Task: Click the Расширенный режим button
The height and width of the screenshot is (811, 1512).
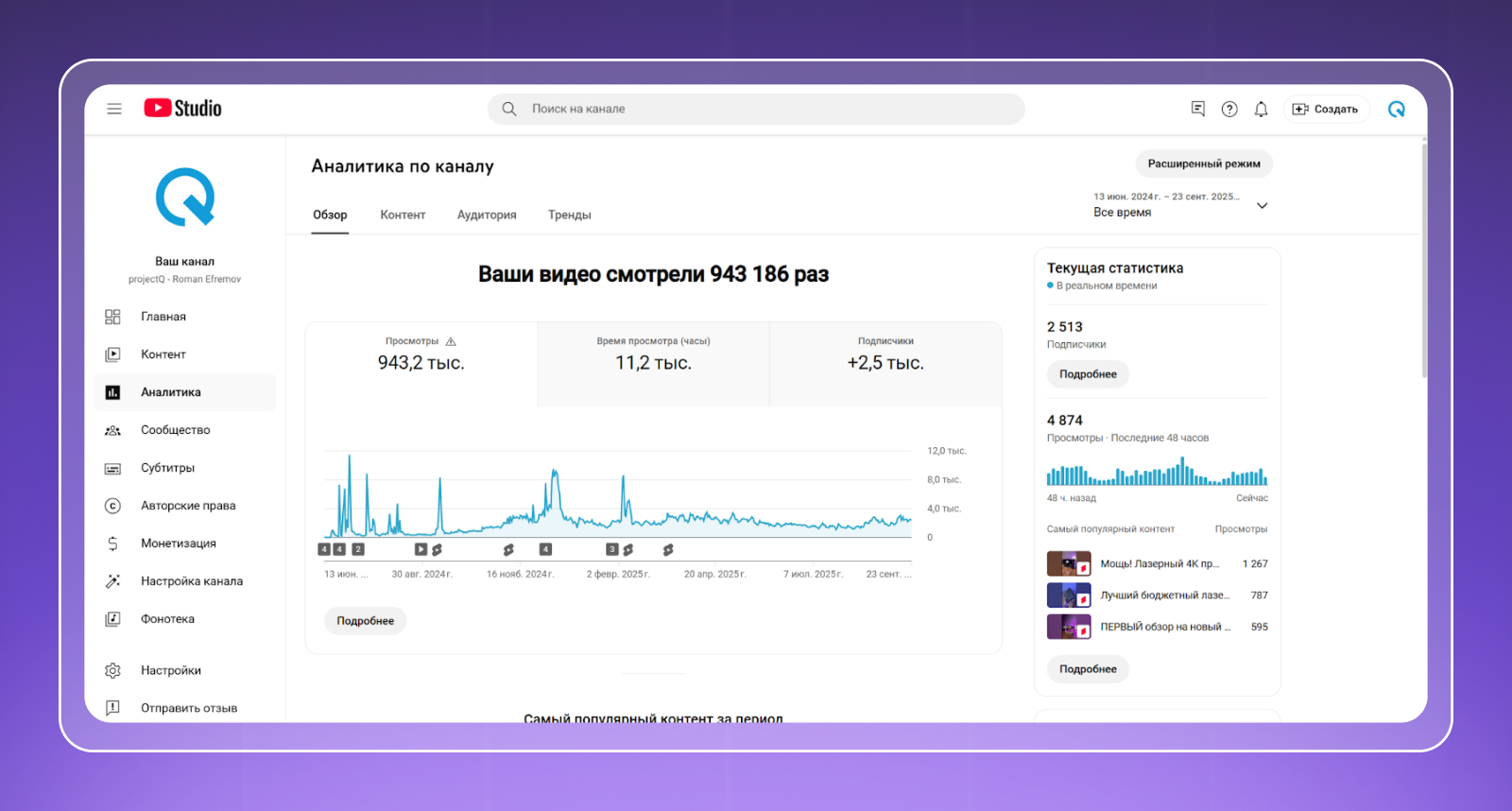Action: tap(1204, 164)
